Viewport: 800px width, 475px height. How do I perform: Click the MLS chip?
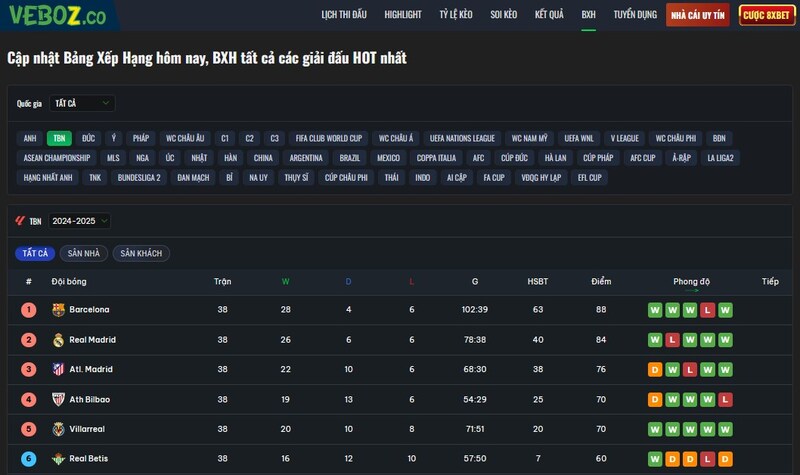point(113,158)
